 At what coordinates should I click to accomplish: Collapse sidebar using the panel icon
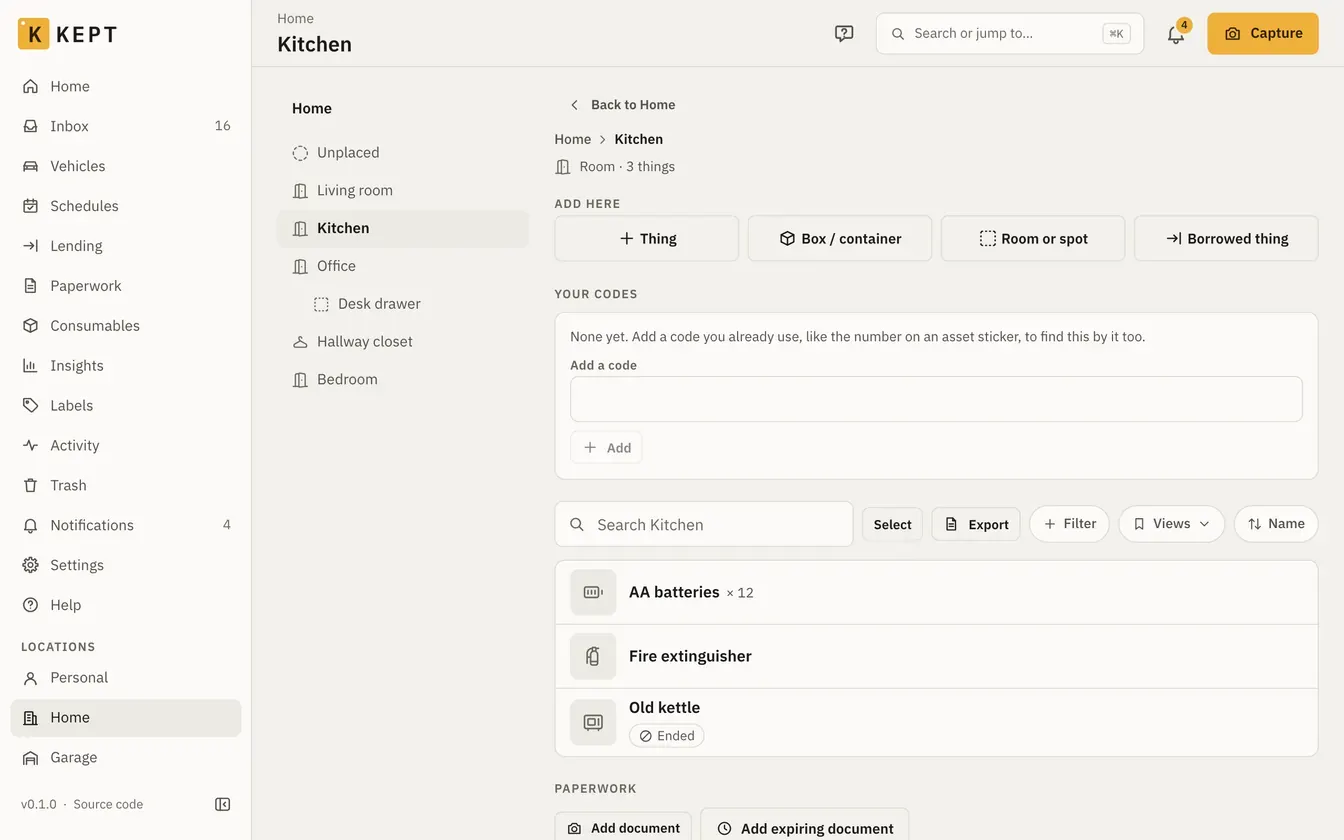(x=223, y=804)
